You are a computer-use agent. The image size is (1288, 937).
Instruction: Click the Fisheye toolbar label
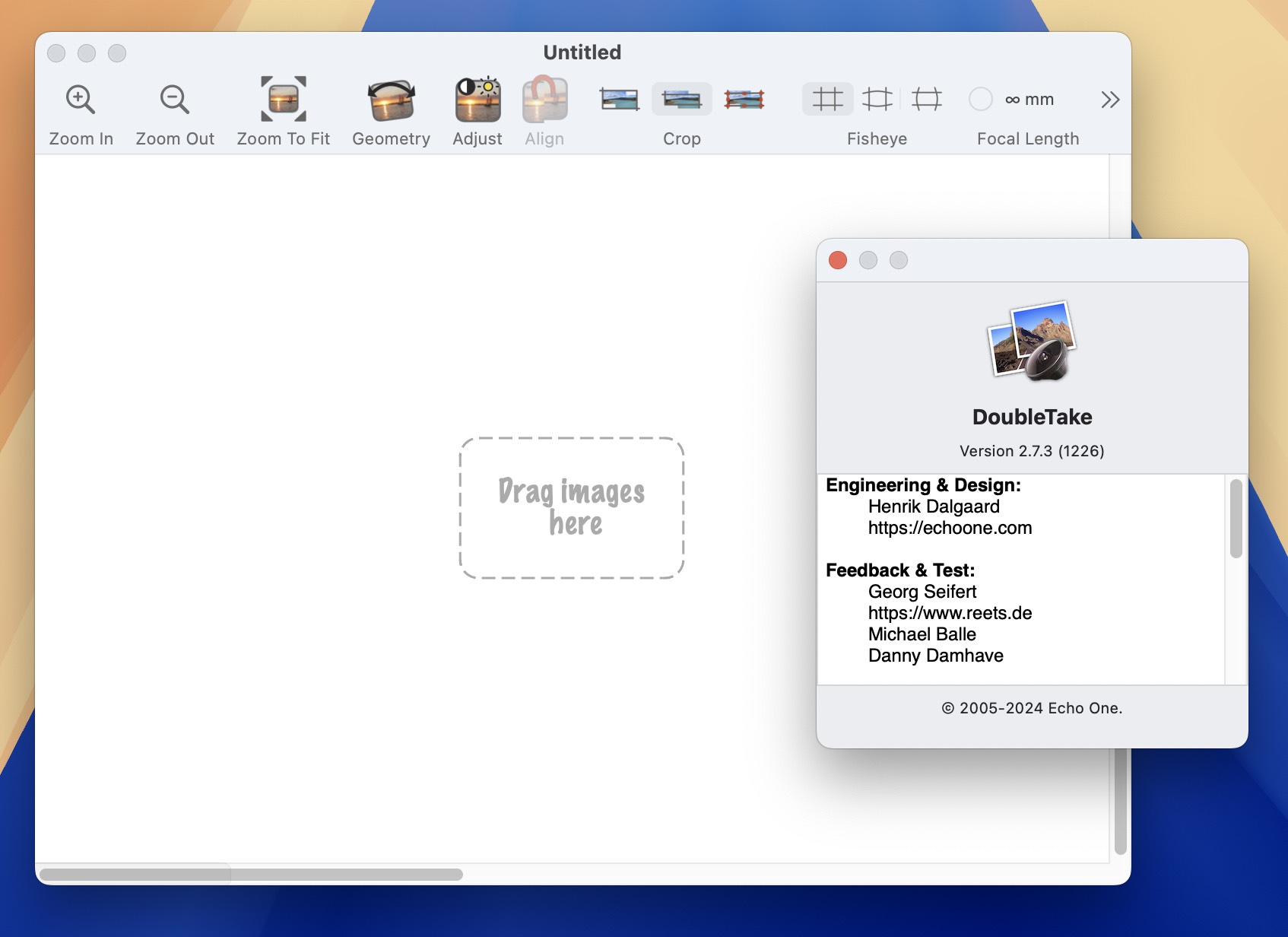877,138
